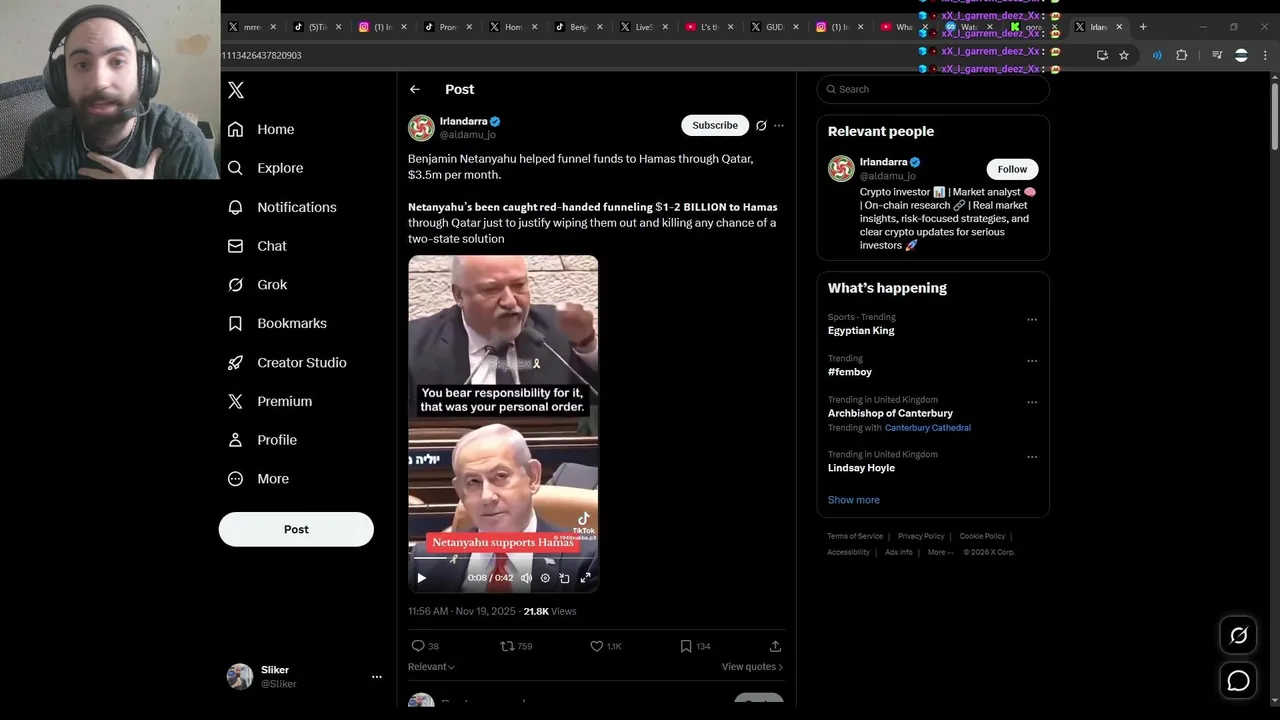1280x720 pixels.
Task: Open the Sliker account options ellipsis
Action: [377, 677]
